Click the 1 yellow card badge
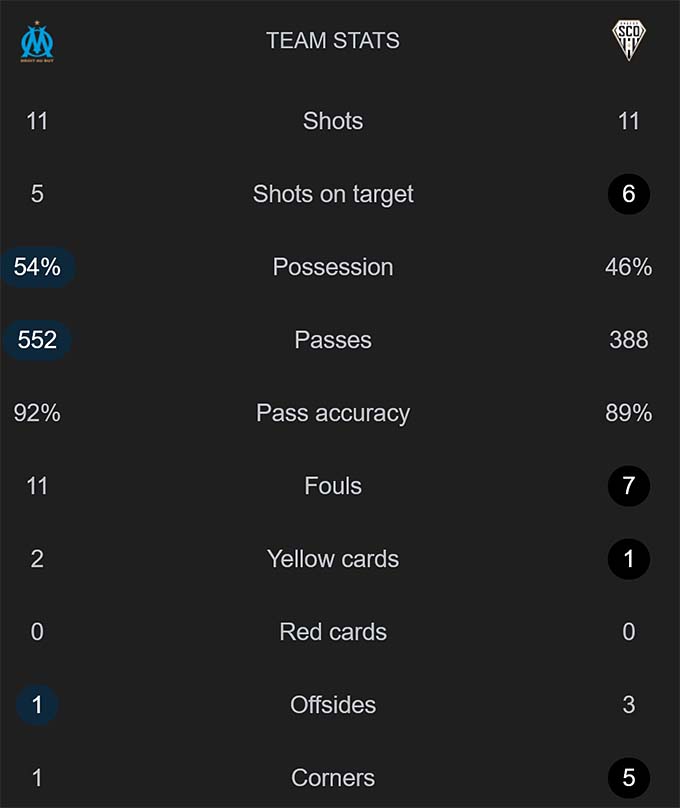680x808 pixels. point(628,559)
